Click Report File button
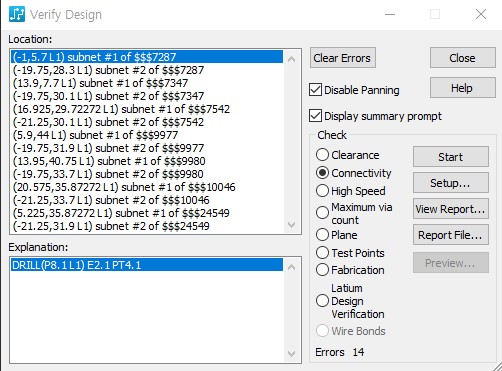The width and height of the screenshot is (502, 371). (x=451, y=235)
